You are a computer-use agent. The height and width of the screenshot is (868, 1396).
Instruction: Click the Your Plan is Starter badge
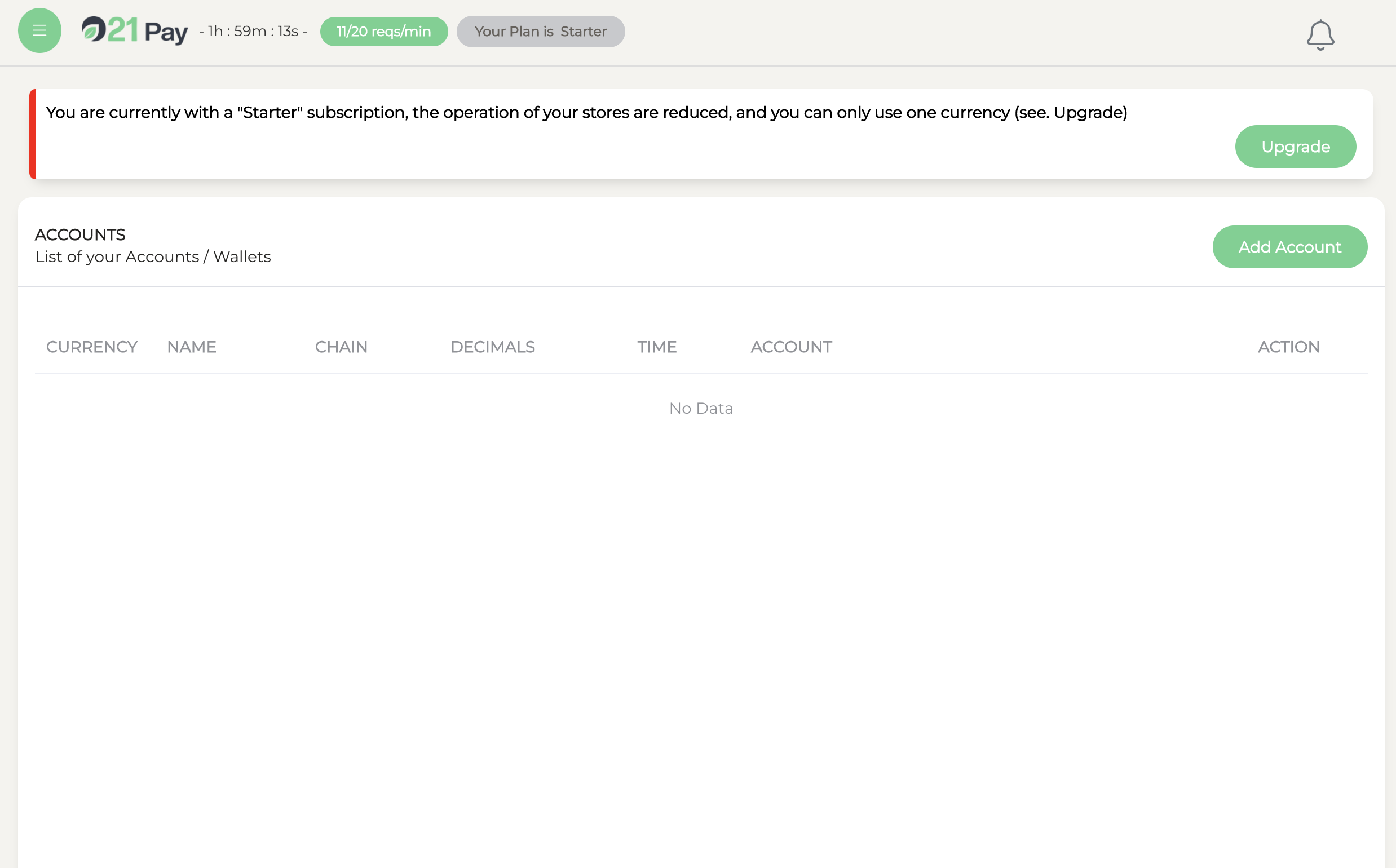pos(540,32)
